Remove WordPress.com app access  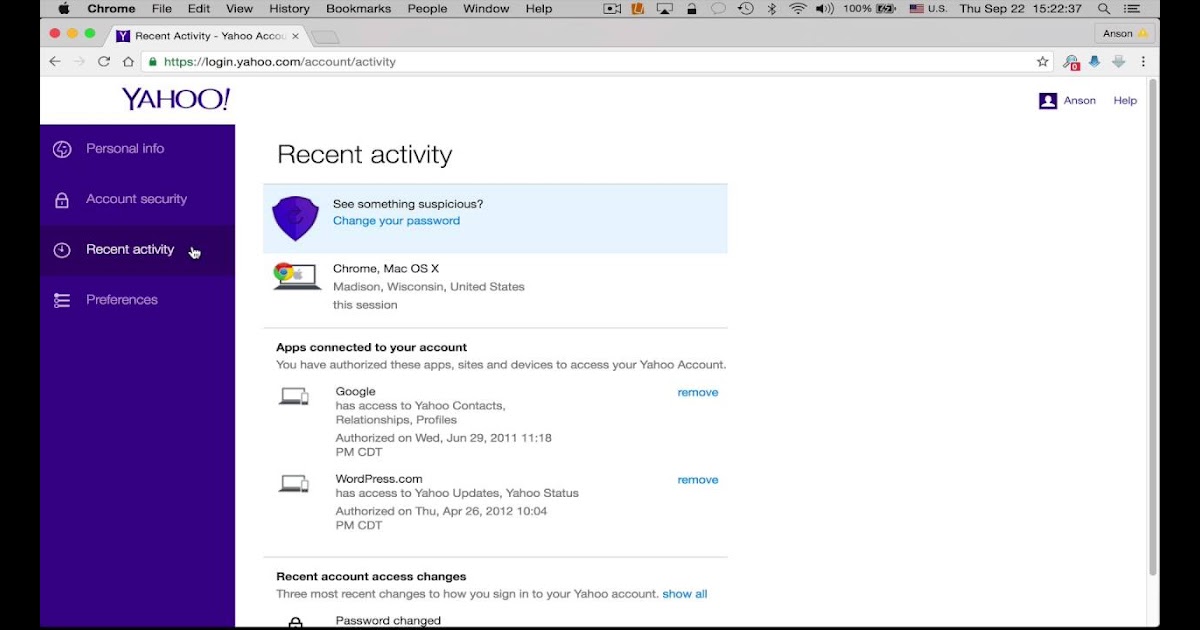(698, 480)
